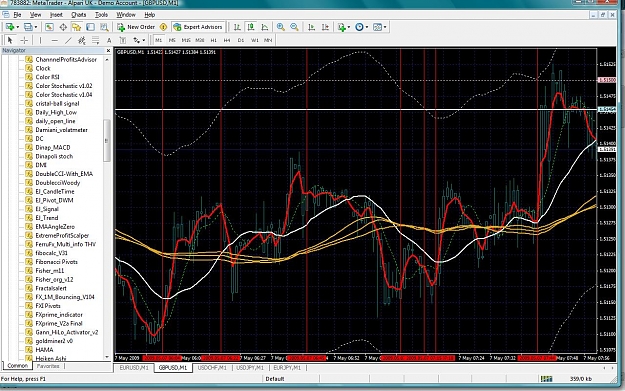625x391 pixels.
Task: Select the Text (A) drawing tool
Action: [109, 40]
